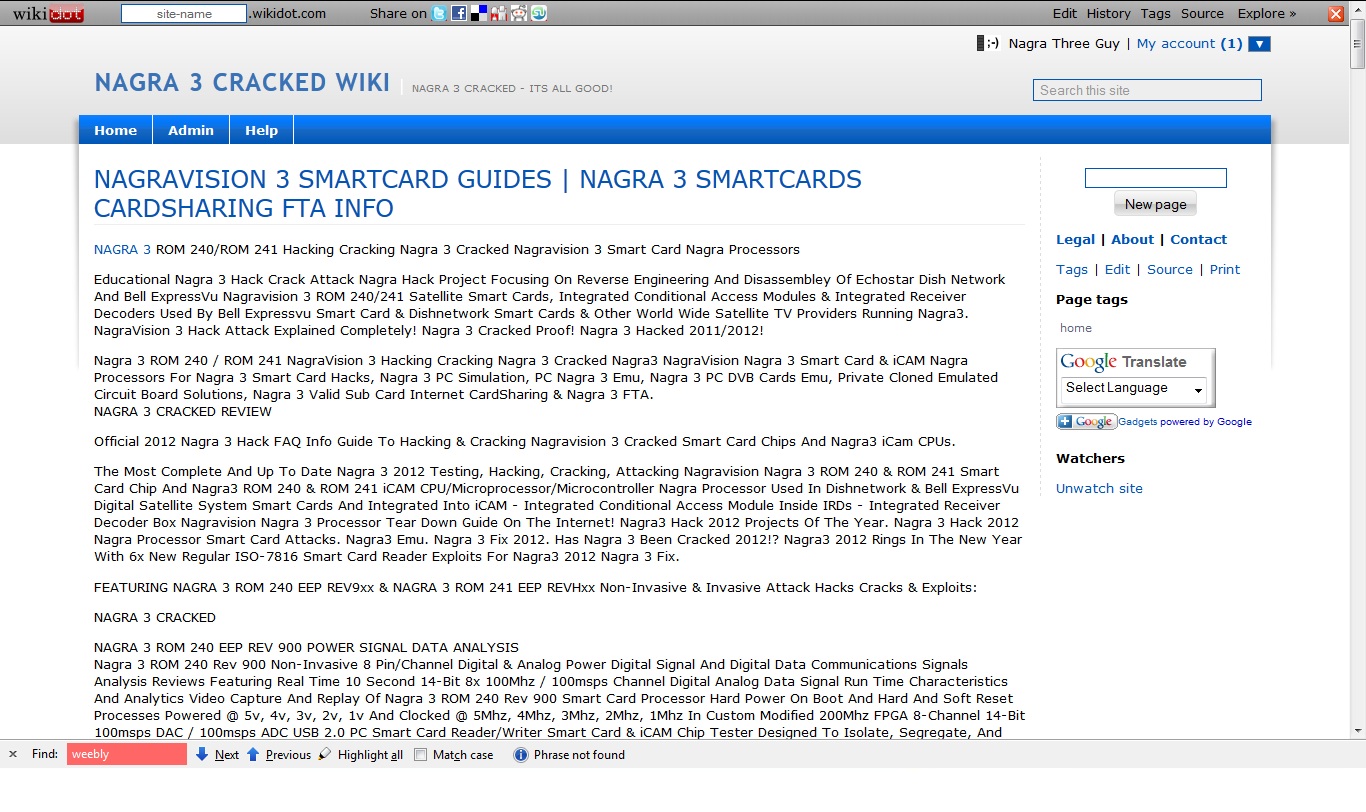Click the Previous up-arrow in Find bar
1366x812 pixels.
click(x=253, y=755)
